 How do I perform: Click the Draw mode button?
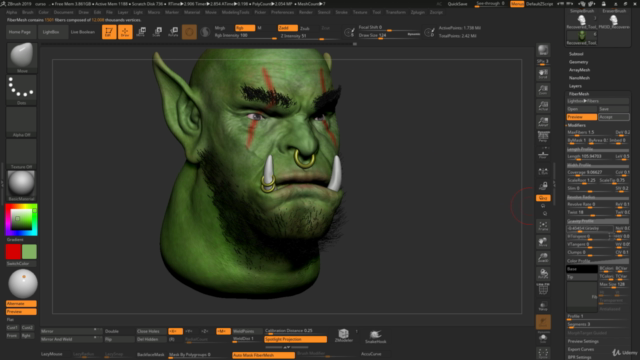click(125, 31)
